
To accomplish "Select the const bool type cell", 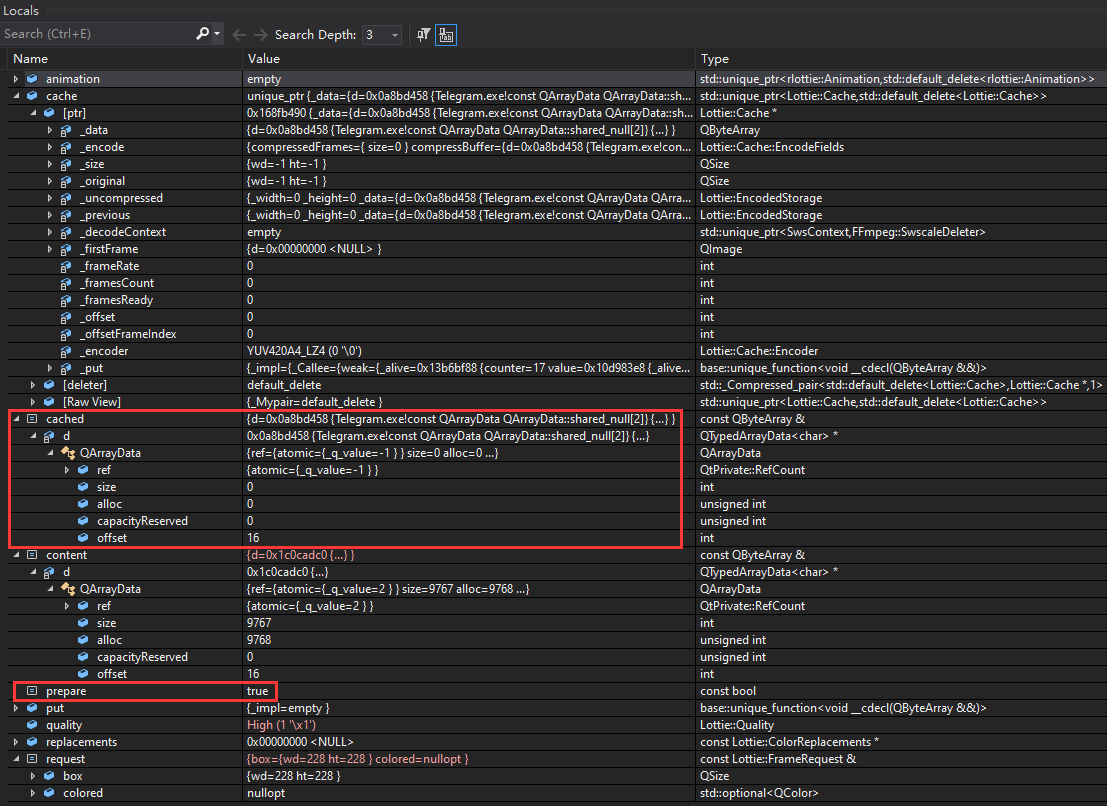I will [x=728, y=691].
